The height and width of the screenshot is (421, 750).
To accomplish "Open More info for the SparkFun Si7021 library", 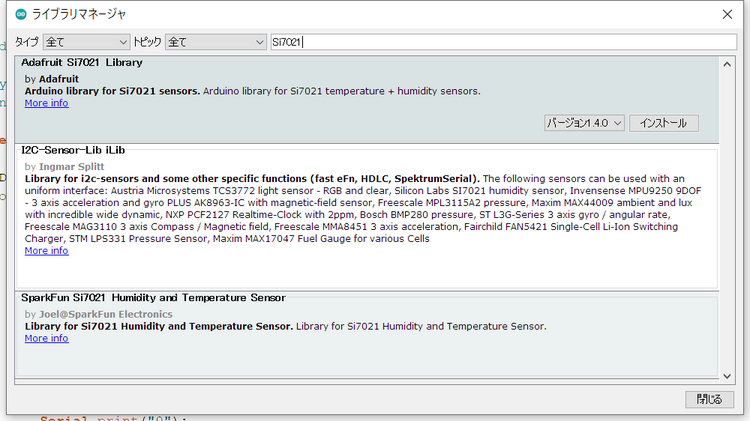I will point(46,339).
